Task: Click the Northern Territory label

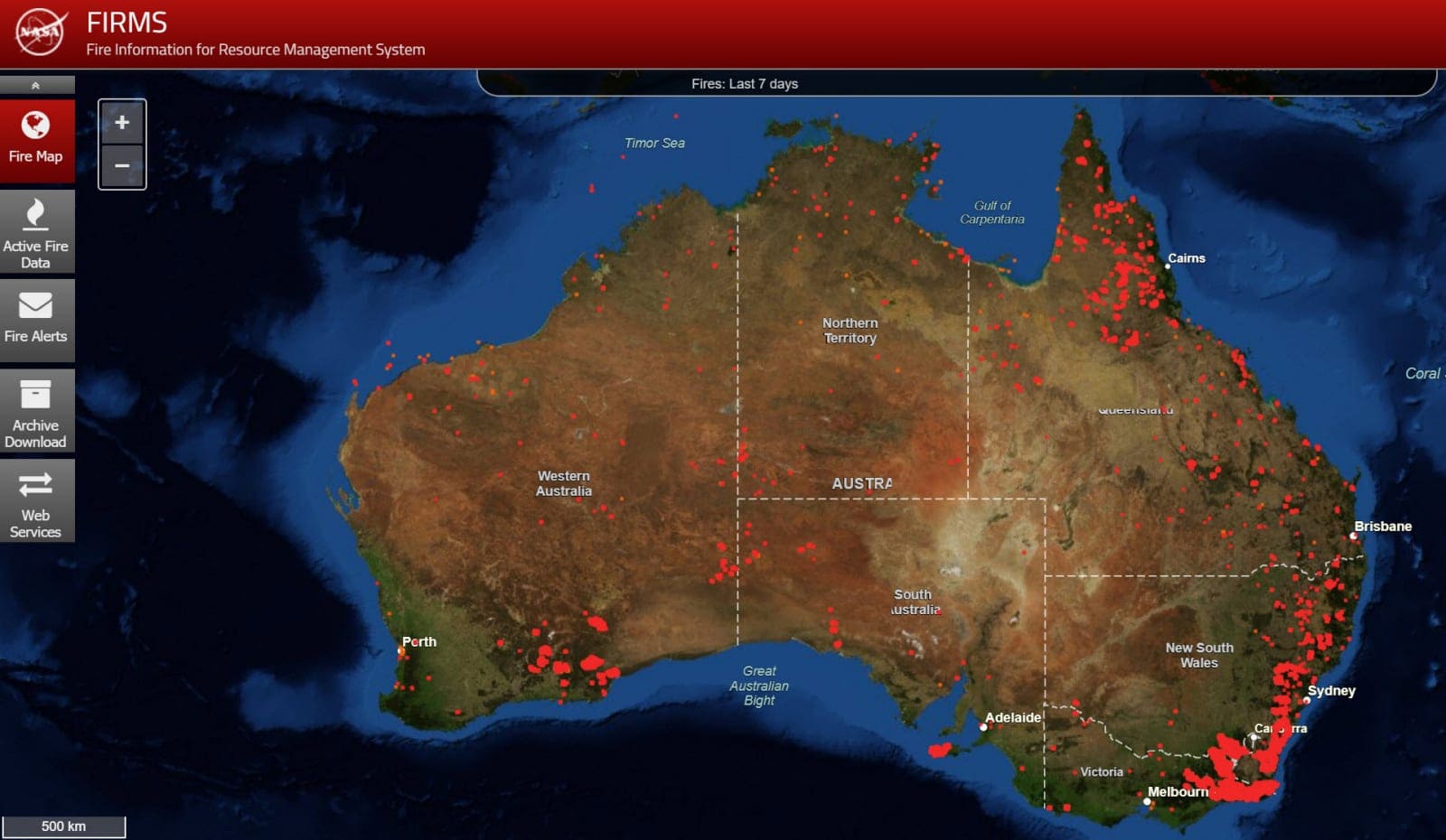Action: 850,331
